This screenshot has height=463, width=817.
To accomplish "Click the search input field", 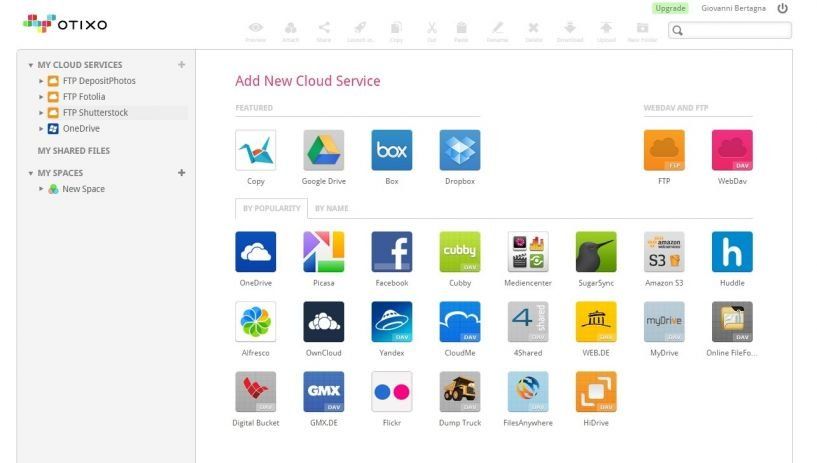I will [729, 30].
